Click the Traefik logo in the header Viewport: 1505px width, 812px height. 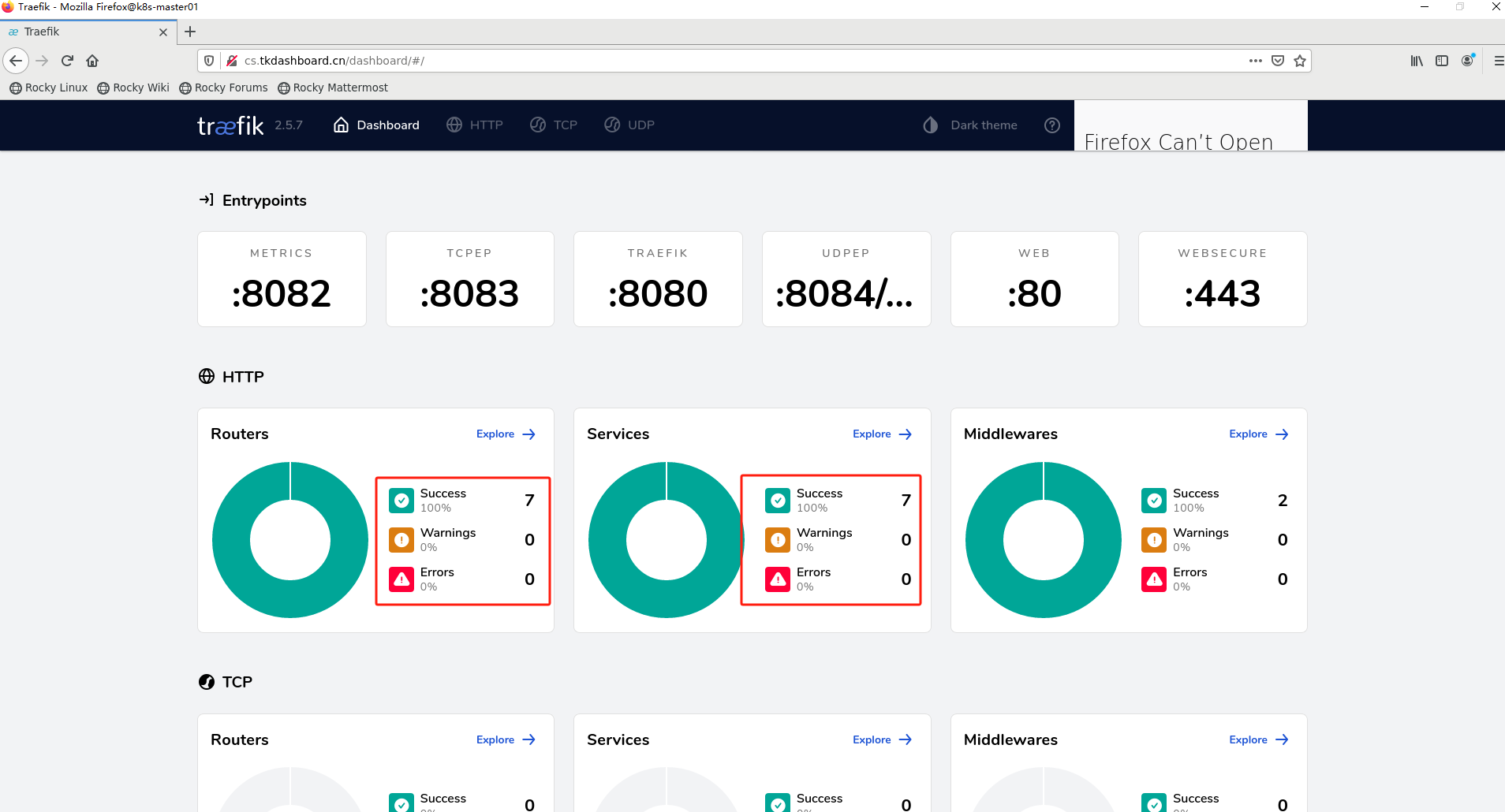tap(230, 125)
